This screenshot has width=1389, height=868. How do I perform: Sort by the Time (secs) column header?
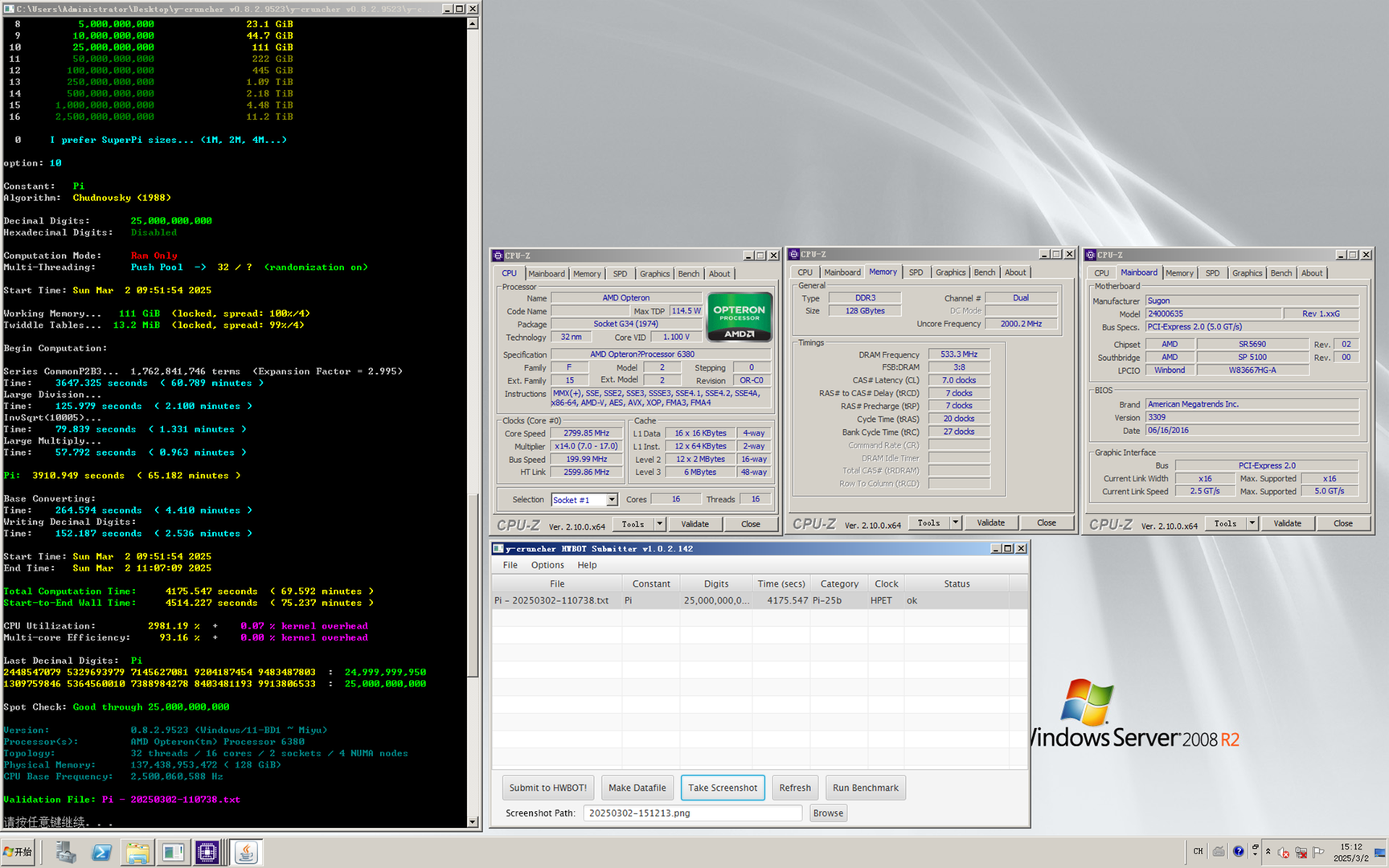coord(781,583)
